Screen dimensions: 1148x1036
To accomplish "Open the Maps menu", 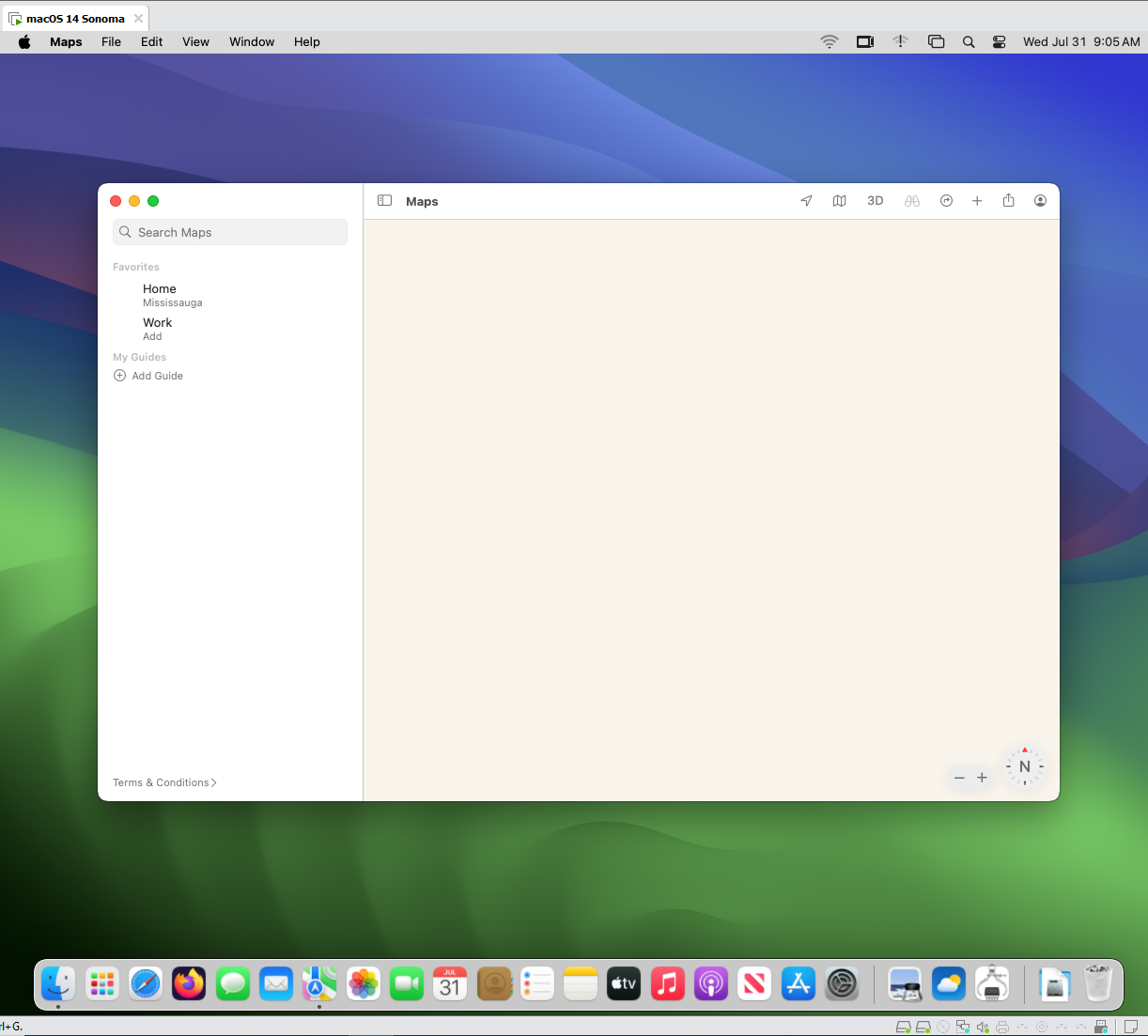I will [x=66, y=41].
